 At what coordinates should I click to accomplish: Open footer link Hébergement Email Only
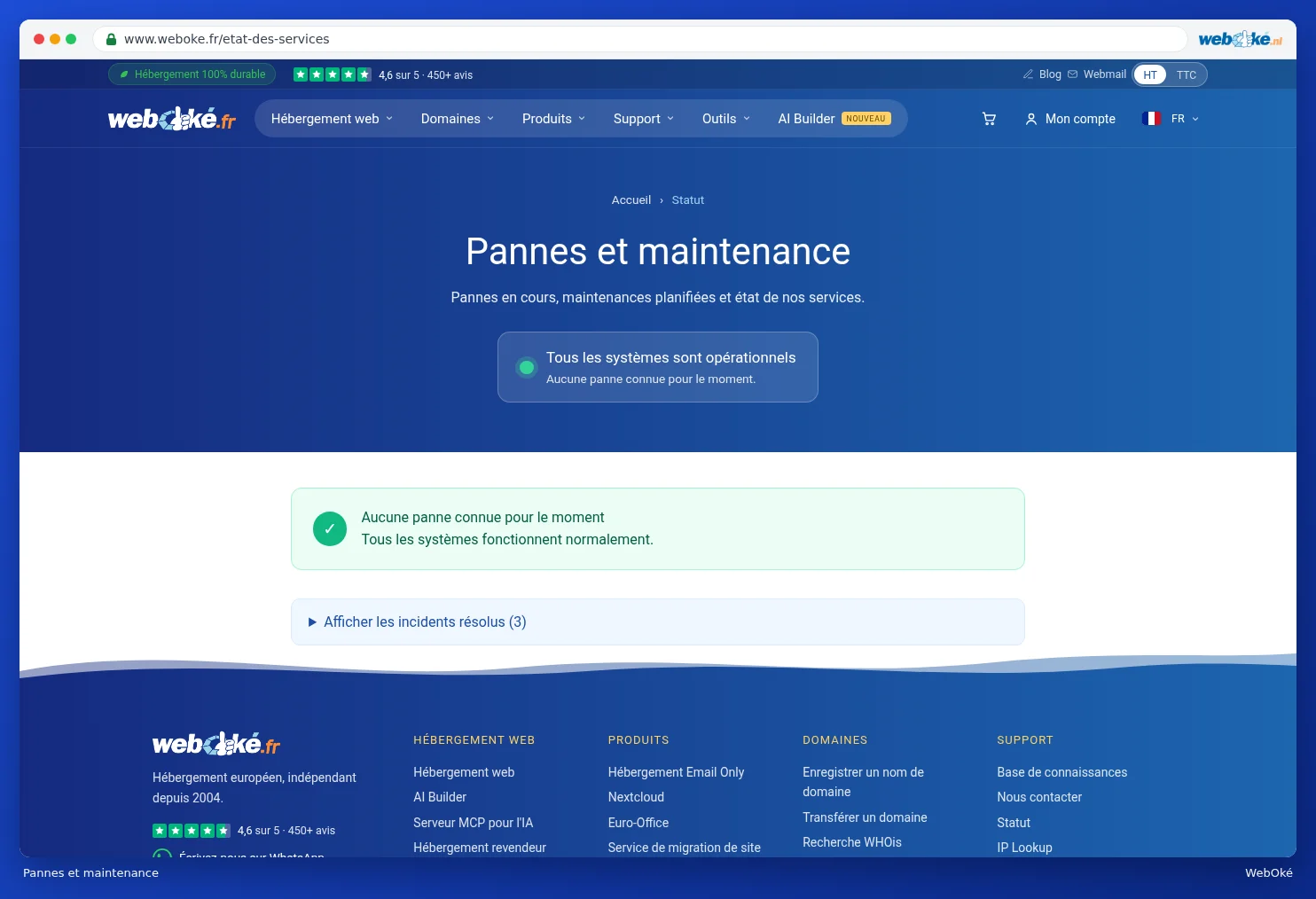pos(677,772)
